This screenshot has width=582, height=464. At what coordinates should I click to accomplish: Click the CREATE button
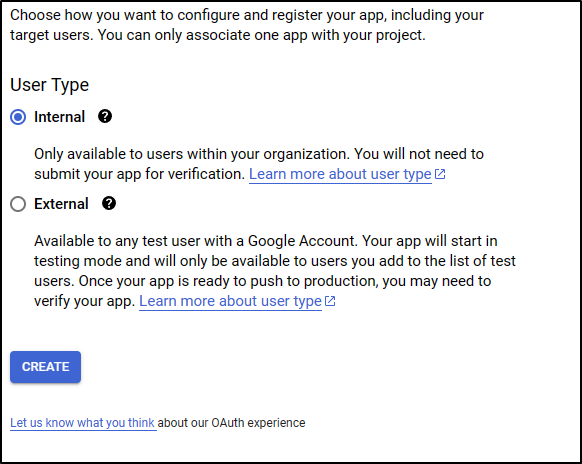tap(45, 367)
